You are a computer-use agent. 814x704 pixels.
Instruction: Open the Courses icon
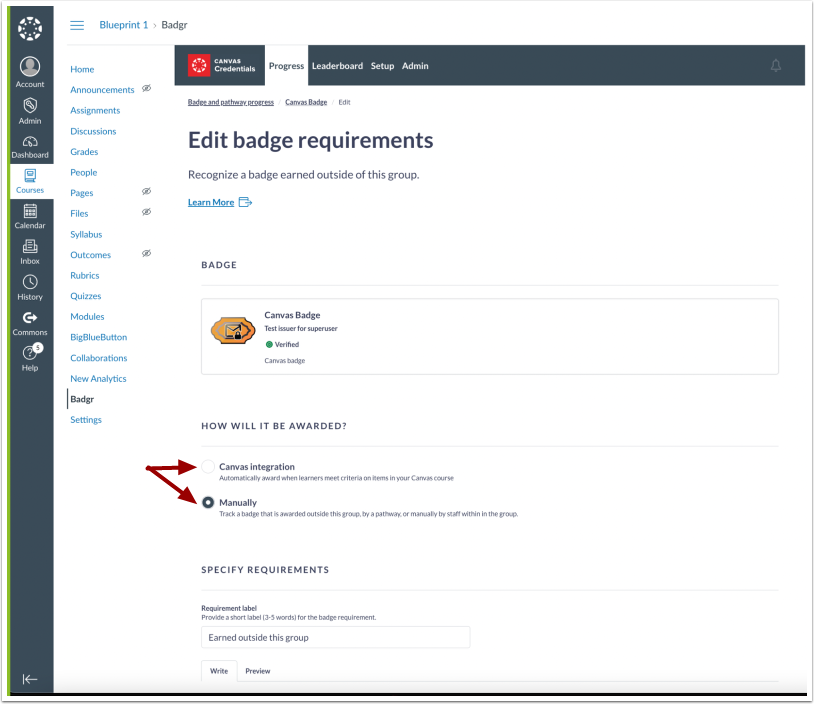30,181
